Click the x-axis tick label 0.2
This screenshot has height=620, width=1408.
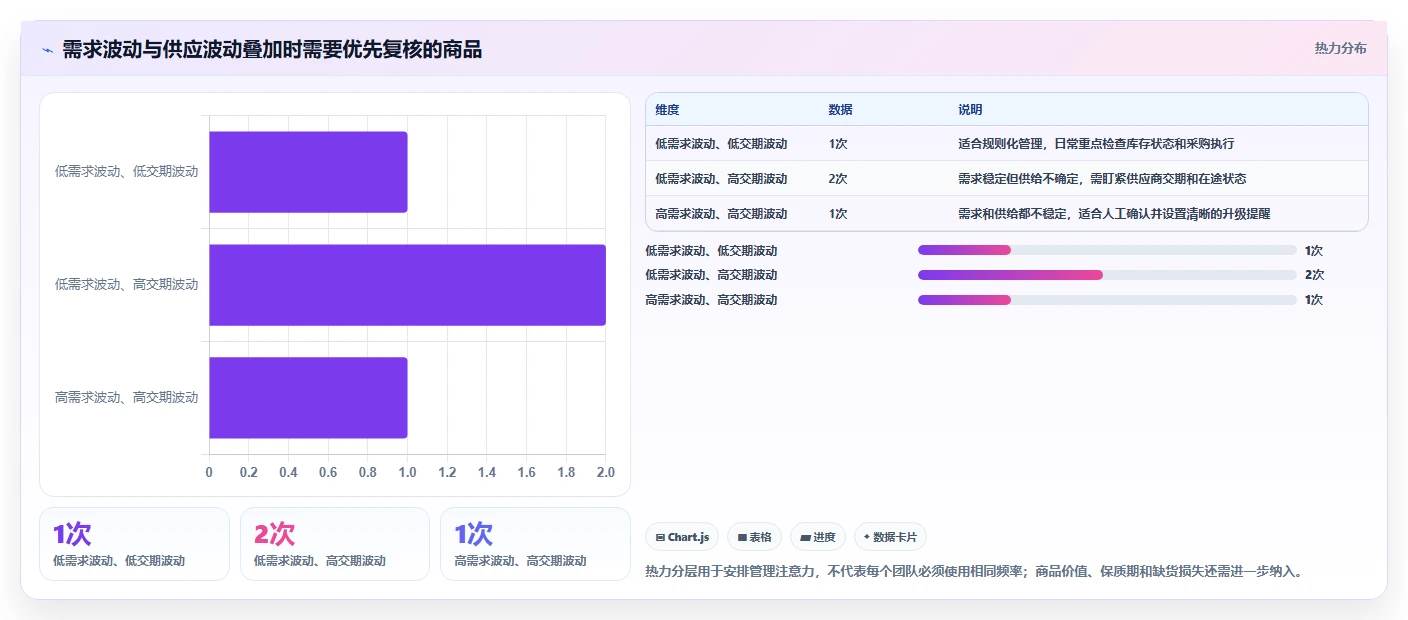pos(249,472)
